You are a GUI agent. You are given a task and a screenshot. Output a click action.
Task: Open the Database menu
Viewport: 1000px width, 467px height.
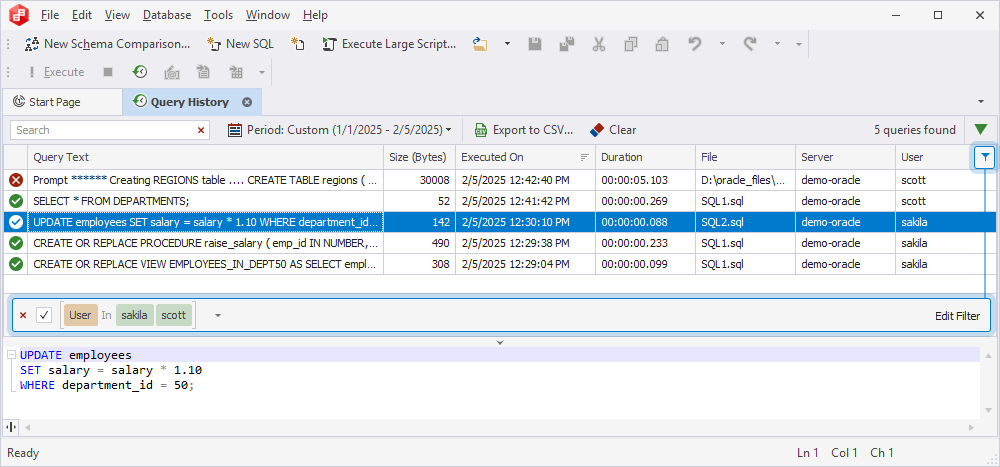pyautogui.click(x=166, y=15)
